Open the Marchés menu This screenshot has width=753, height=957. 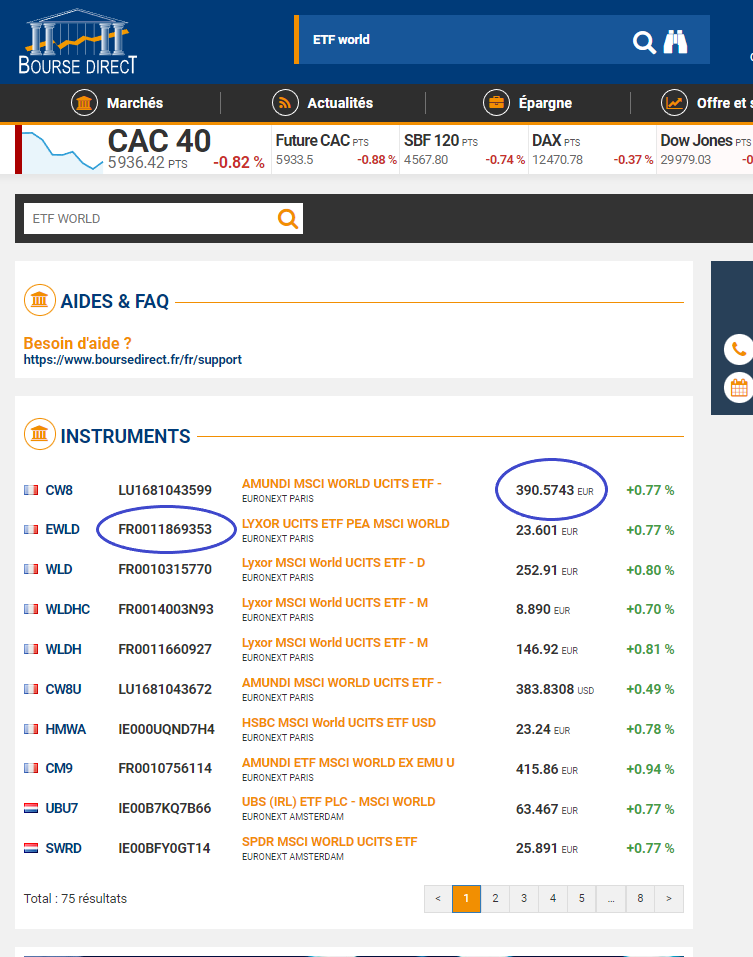117,103
